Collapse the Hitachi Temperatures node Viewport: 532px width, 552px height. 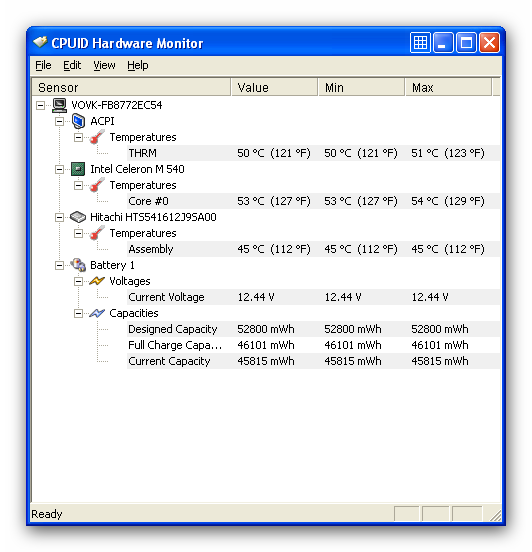coord(79,233)
